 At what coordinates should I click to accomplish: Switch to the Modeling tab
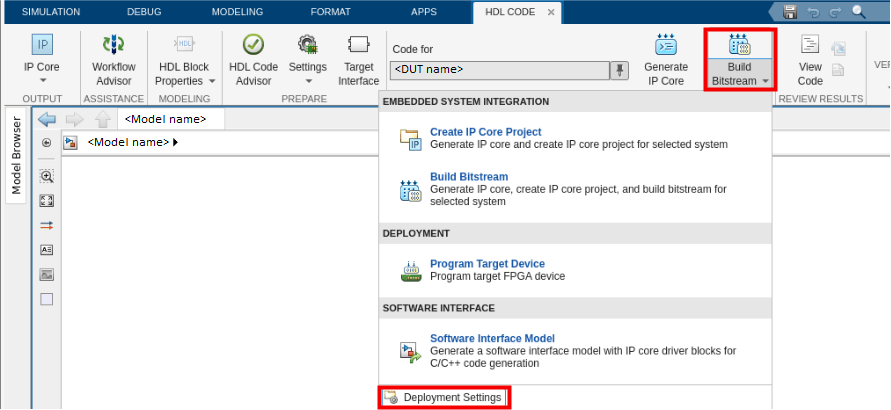click(237, 12)
